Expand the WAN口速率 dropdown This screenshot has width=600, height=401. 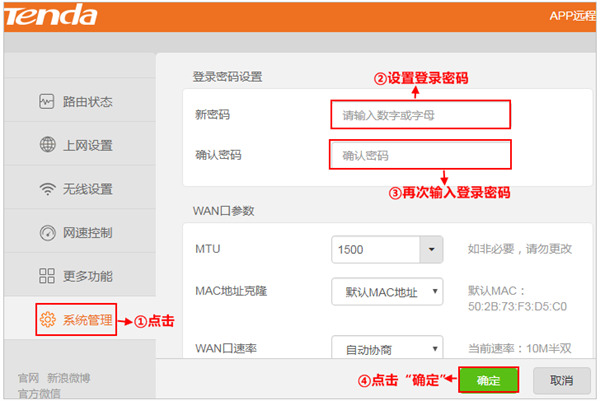387,349
